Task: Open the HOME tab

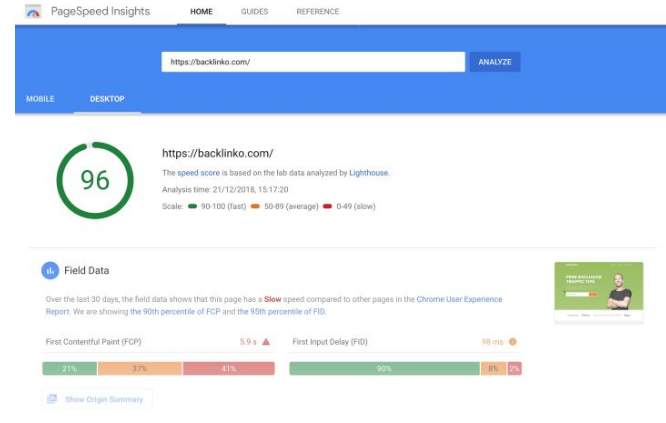Action: pyautogui.click(x=201, y=12)
